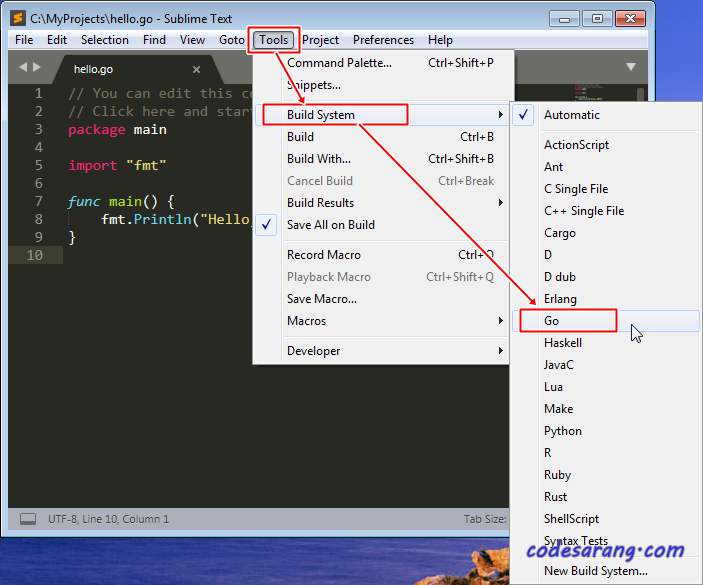
Task: Expand the Developer submenu
Action: click(382, 351)
